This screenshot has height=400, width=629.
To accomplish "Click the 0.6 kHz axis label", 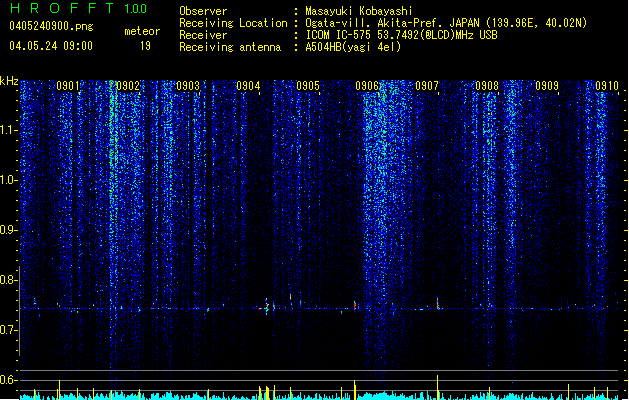I will [8, 380].
